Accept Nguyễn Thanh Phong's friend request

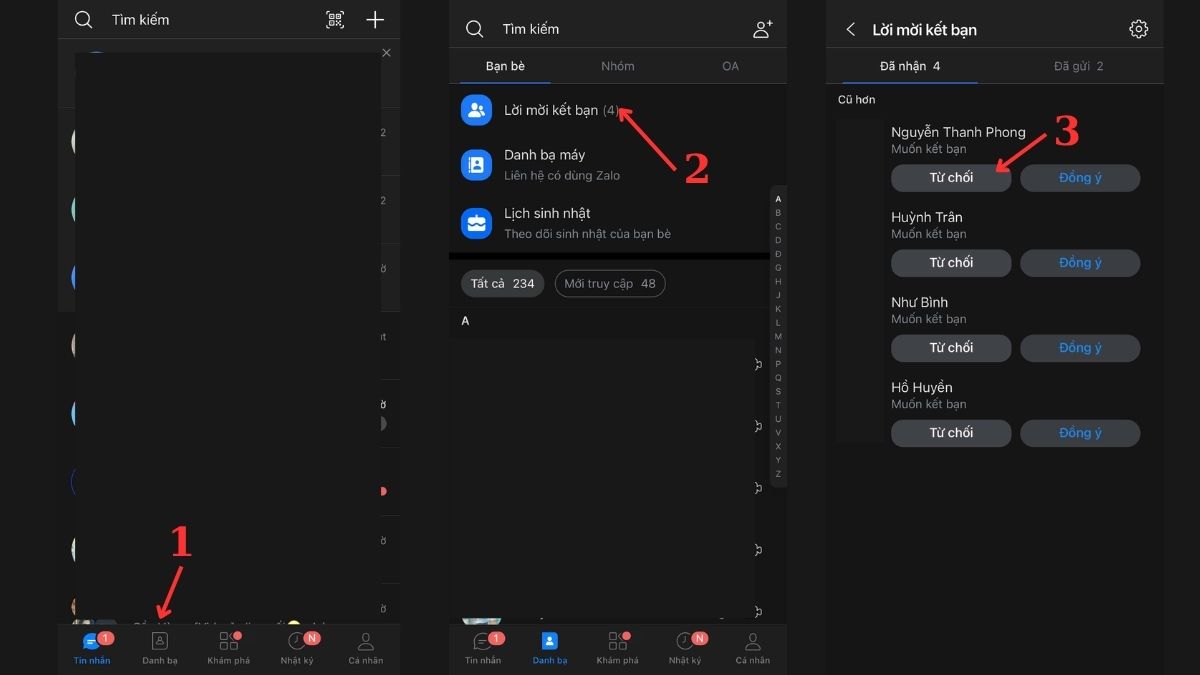(1080, 178)
